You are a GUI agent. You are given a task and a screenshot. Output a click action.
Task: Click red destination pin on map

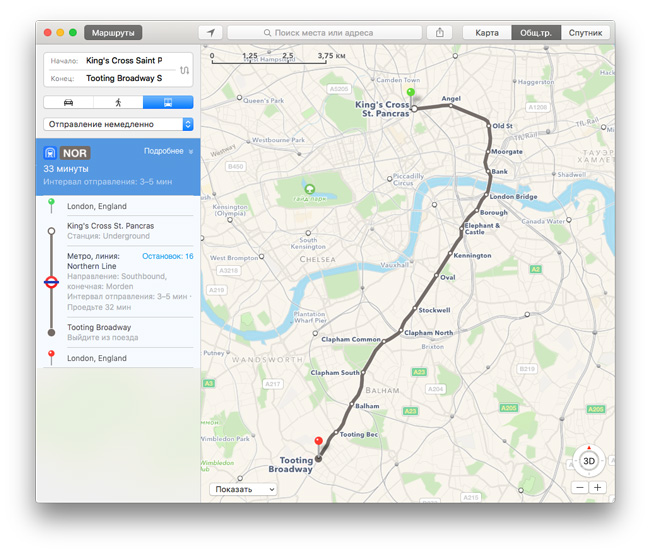point(318,442)
